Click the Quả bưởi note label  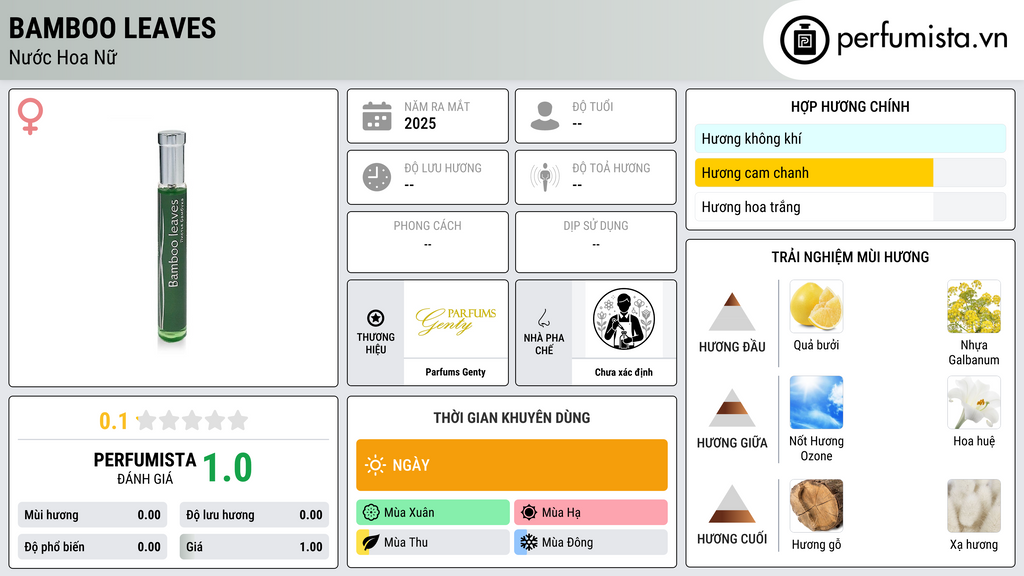pyautogui.click(x=816, y=345)
